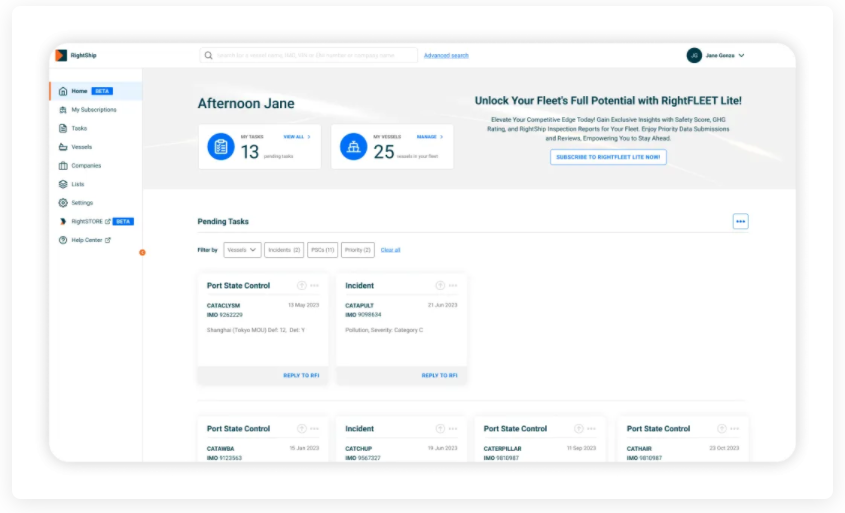Toggle the PSCs (11) filter
This screenshot has width=845, height=513.
(322, 250)
